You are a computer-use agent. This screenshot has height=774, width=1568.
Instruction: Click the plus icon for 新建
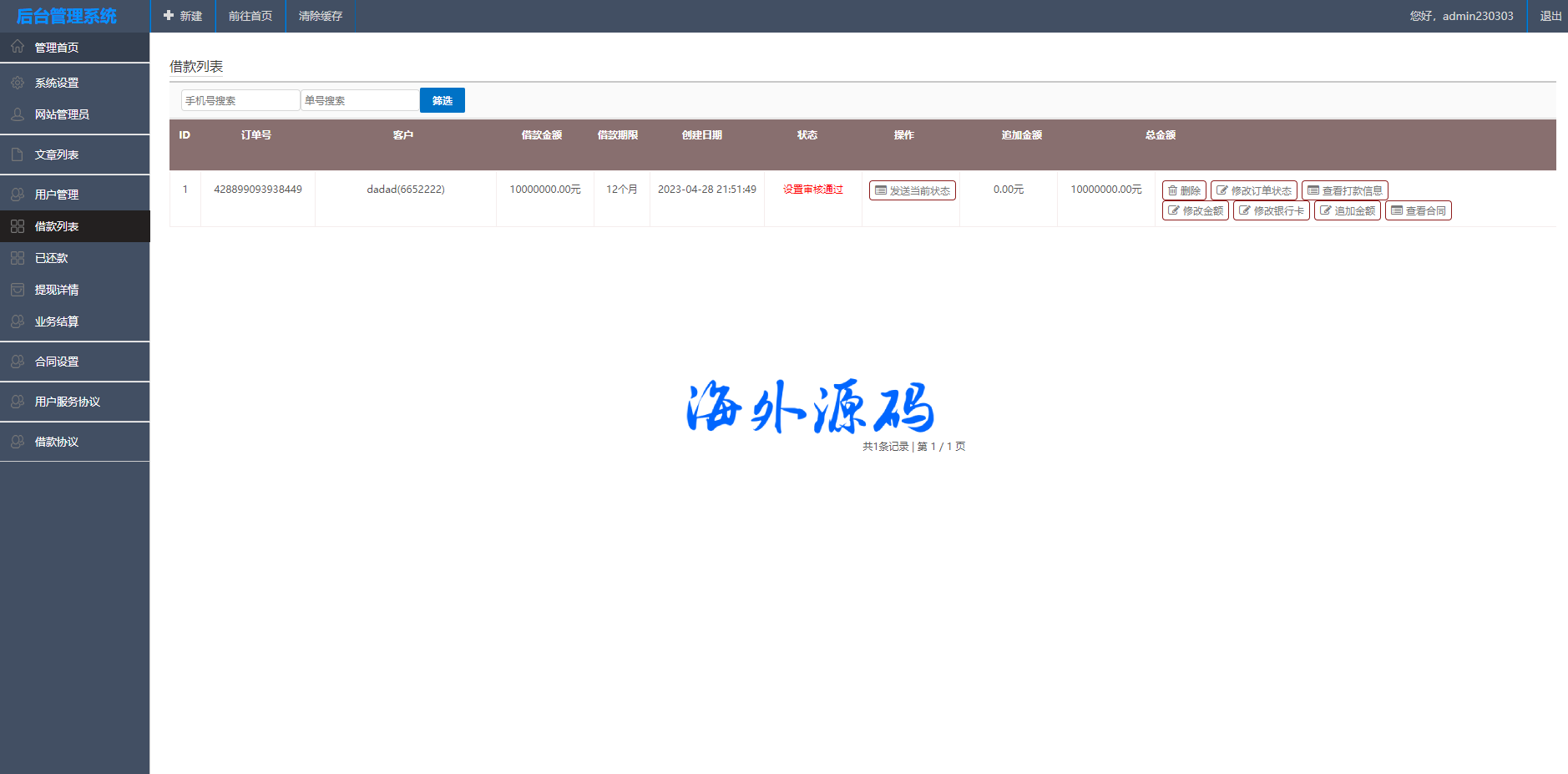click(169, 16)
